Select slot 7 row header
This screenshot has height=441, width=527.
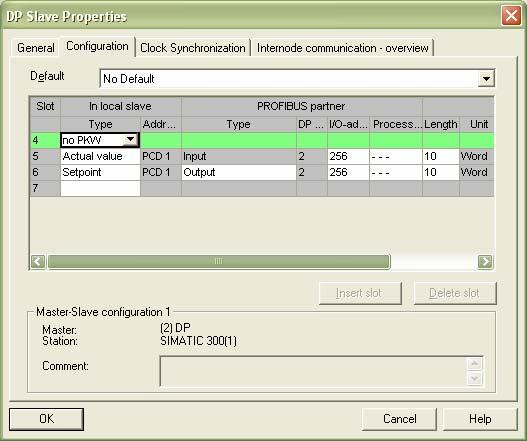(x=45, y=188)
